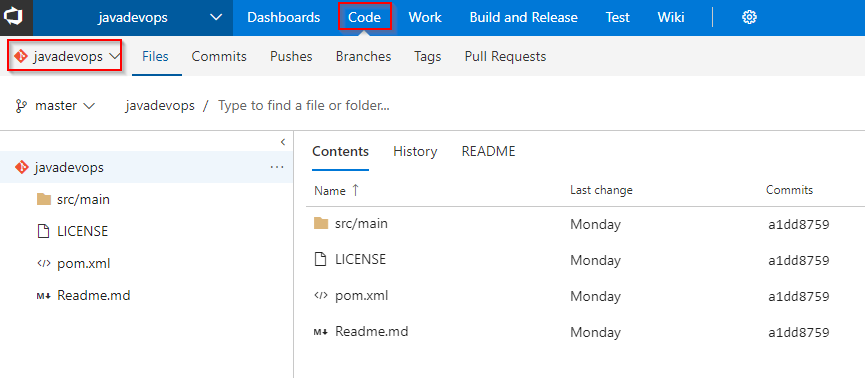Click LICENSE file icon in Contents list
The image size is (865, 378).
[x=321, y=259]
